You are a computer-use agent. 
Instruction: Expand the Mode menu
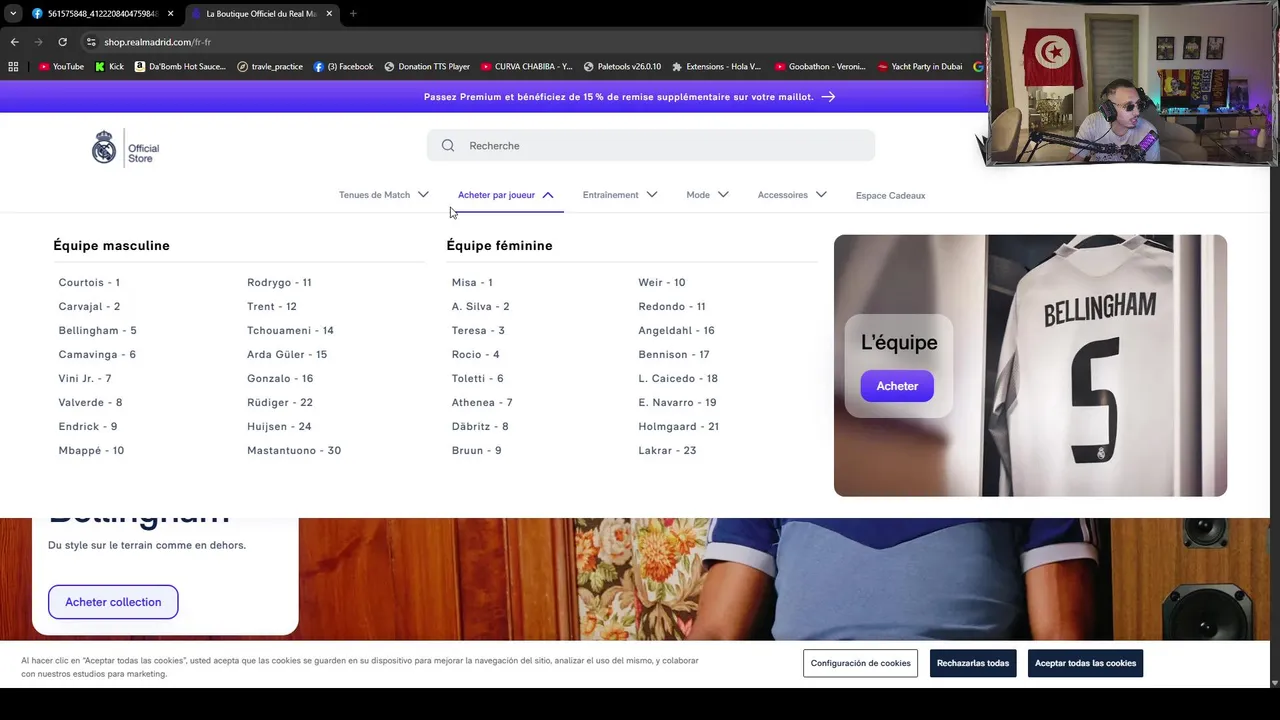tap(708, 195)
